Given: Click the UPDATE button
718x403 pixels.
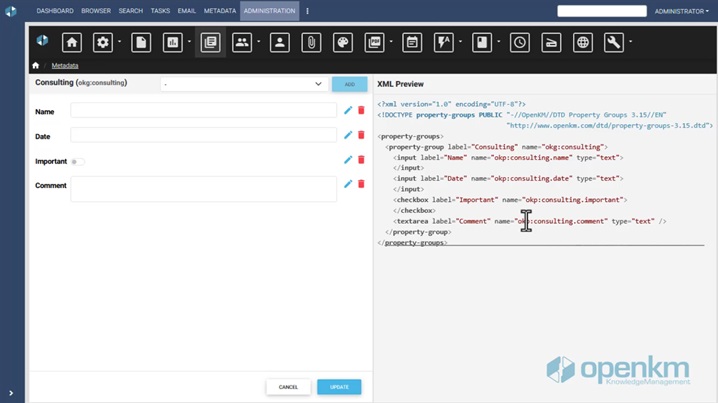Looking at the screenshot, I should point(339,387).
